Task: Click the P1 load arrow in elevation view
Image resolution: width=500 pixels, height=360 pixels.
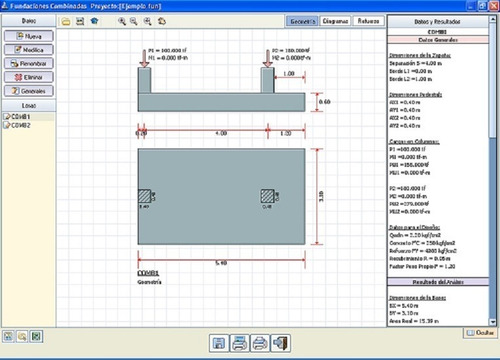Action: click(x=144, y=58)
